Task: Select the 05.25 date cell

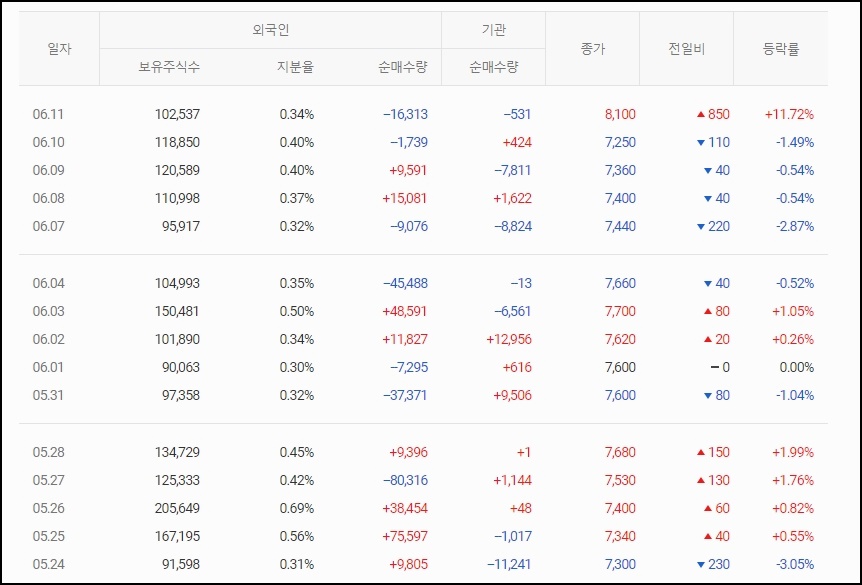Action: pyautogui.click(x=48, y=536)
